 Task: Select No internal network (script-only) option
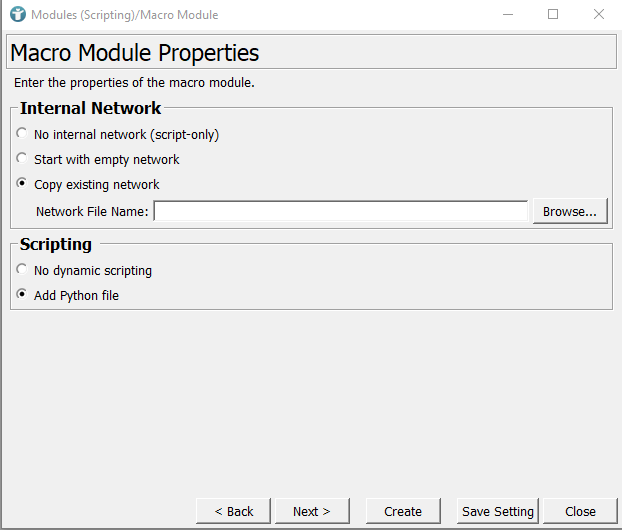click(x=22, y=134)
